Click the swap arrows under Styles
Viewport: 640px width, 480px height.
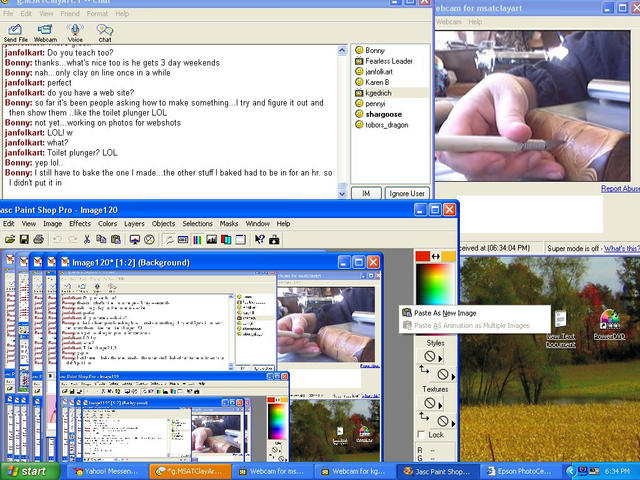coord(424,370)
